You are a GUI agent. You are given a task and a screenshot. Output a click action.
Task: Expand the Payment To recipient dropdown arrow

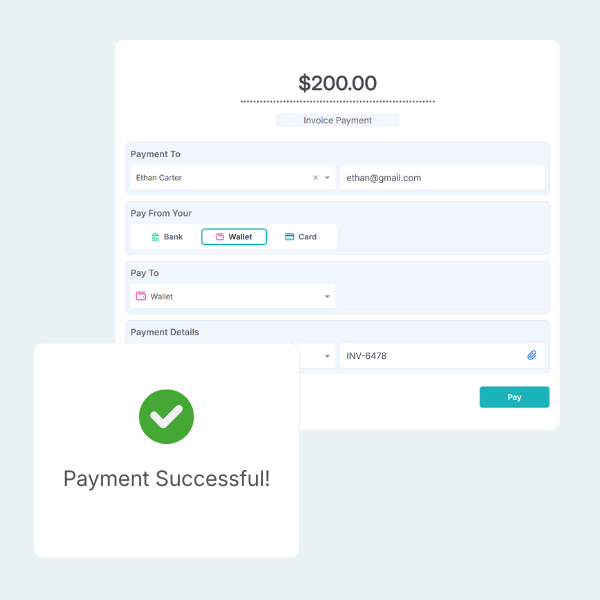click(x=327, y=178)
